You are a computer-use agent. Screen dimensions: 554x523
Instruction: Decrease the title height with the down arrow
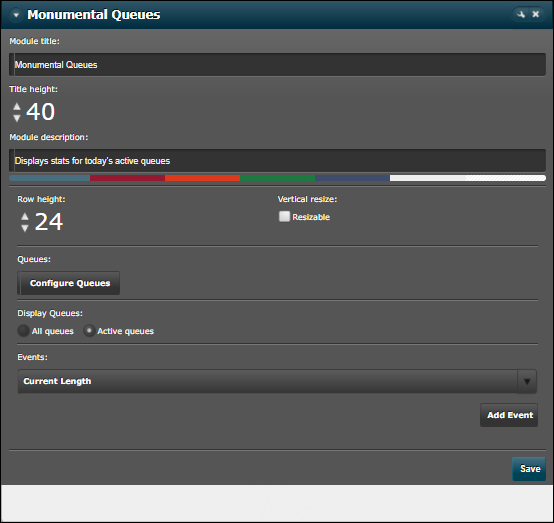click(17, 118)
